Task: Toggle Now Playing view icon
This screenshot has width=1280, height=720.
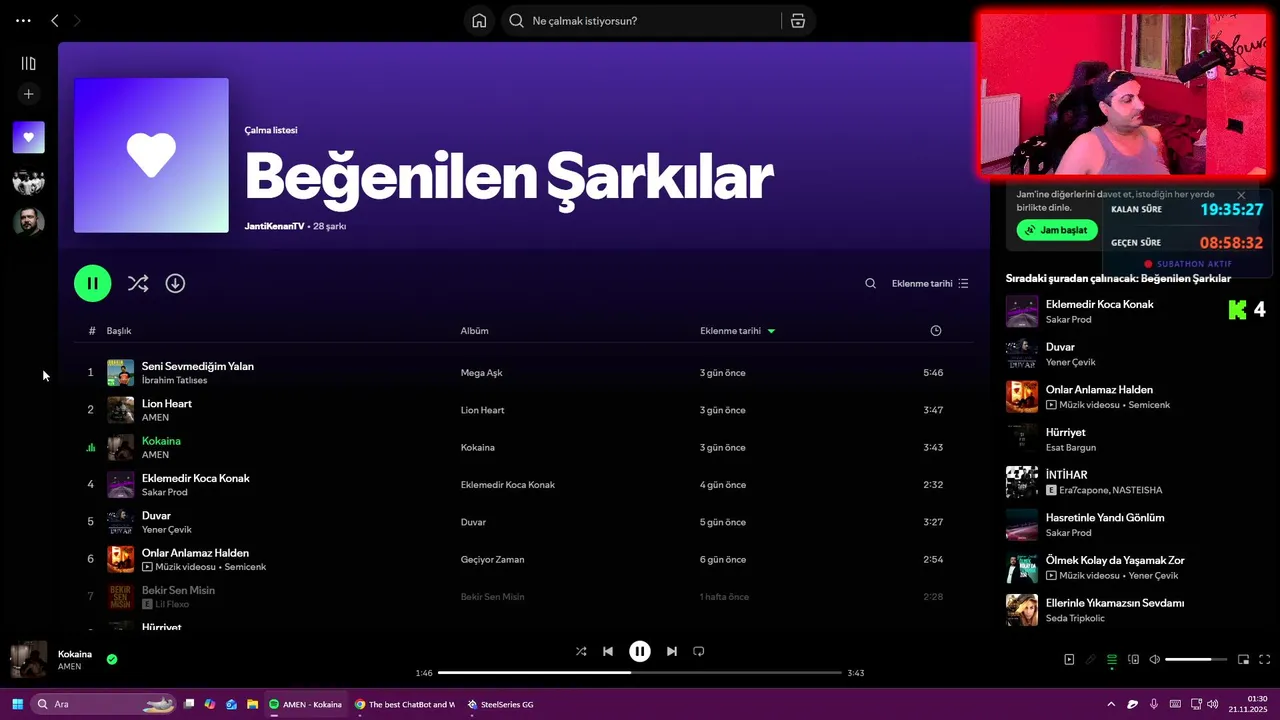Action: [1069, 659]
